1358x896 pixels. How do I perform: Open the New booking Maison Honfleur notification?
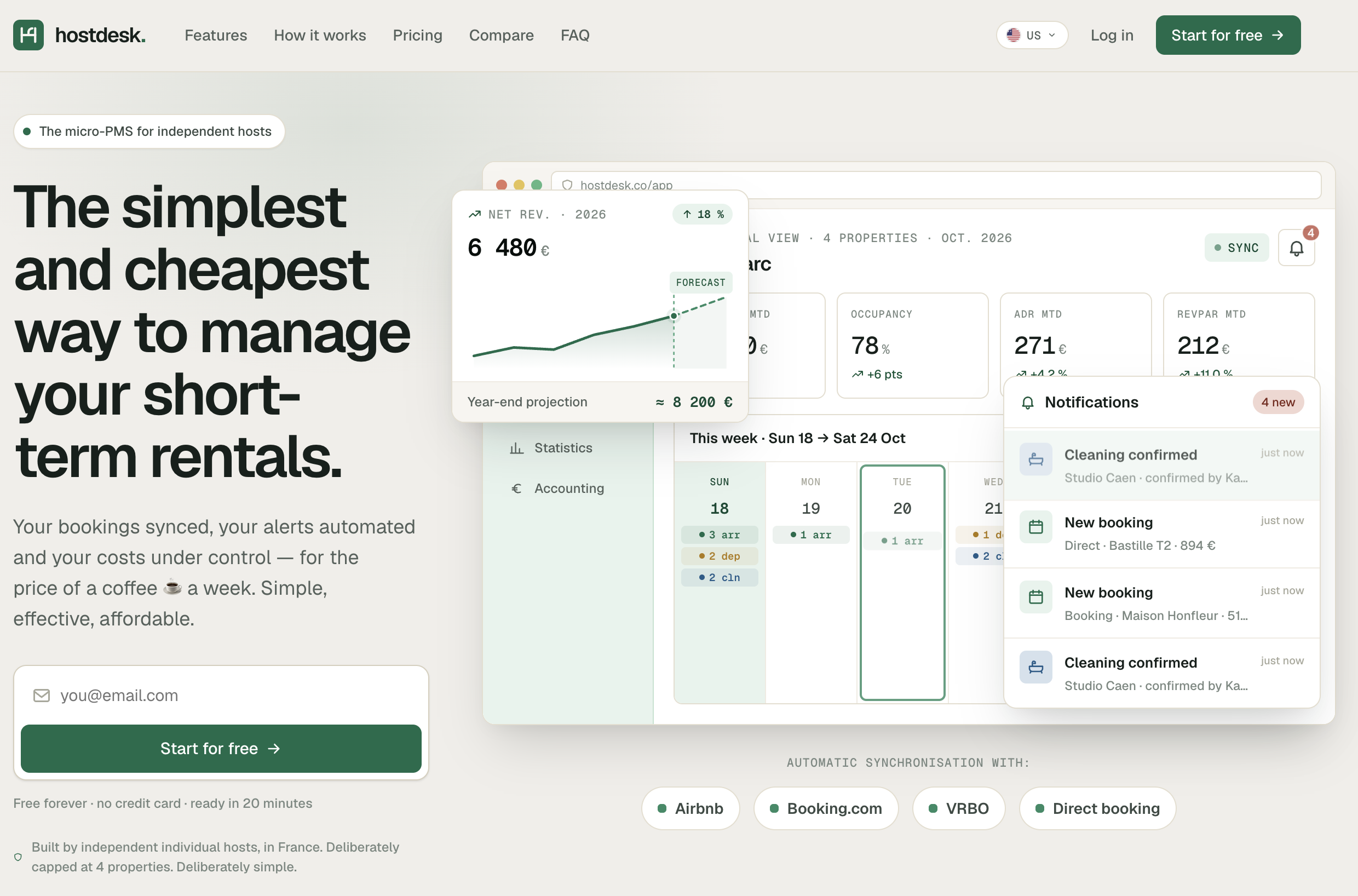[x=1162, y=604]
